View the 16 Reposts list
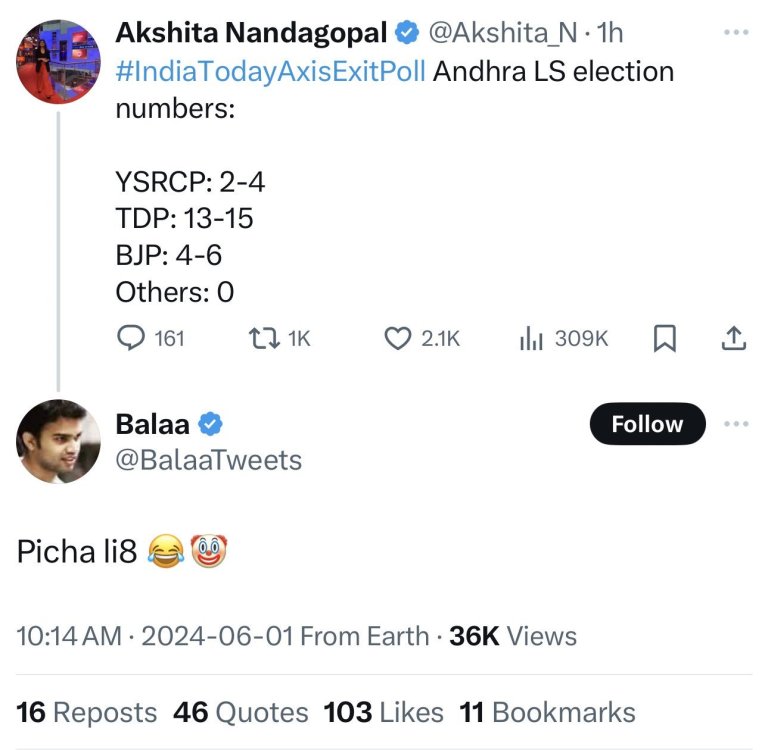The image size is (768, 750). point(87,712)
